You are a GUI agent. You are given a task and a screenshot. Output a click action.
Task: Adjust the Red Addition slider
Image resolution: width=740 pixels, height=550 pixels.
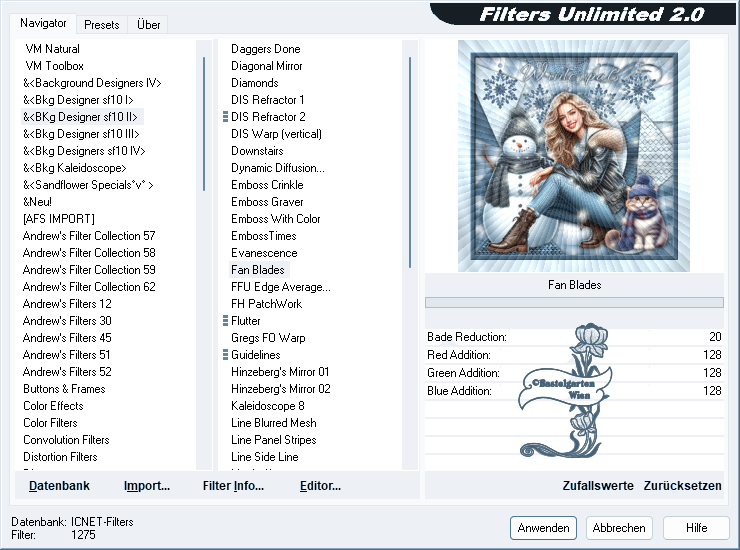coord(574,355)
